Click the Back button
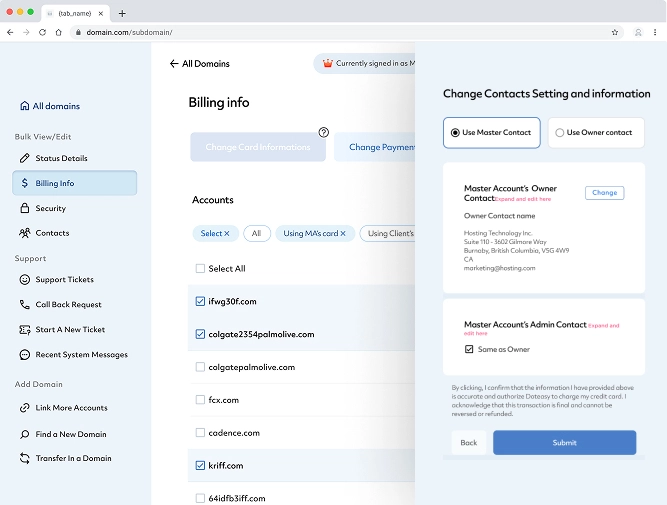Viewport: 667px width, 505px height. (469, 442)
